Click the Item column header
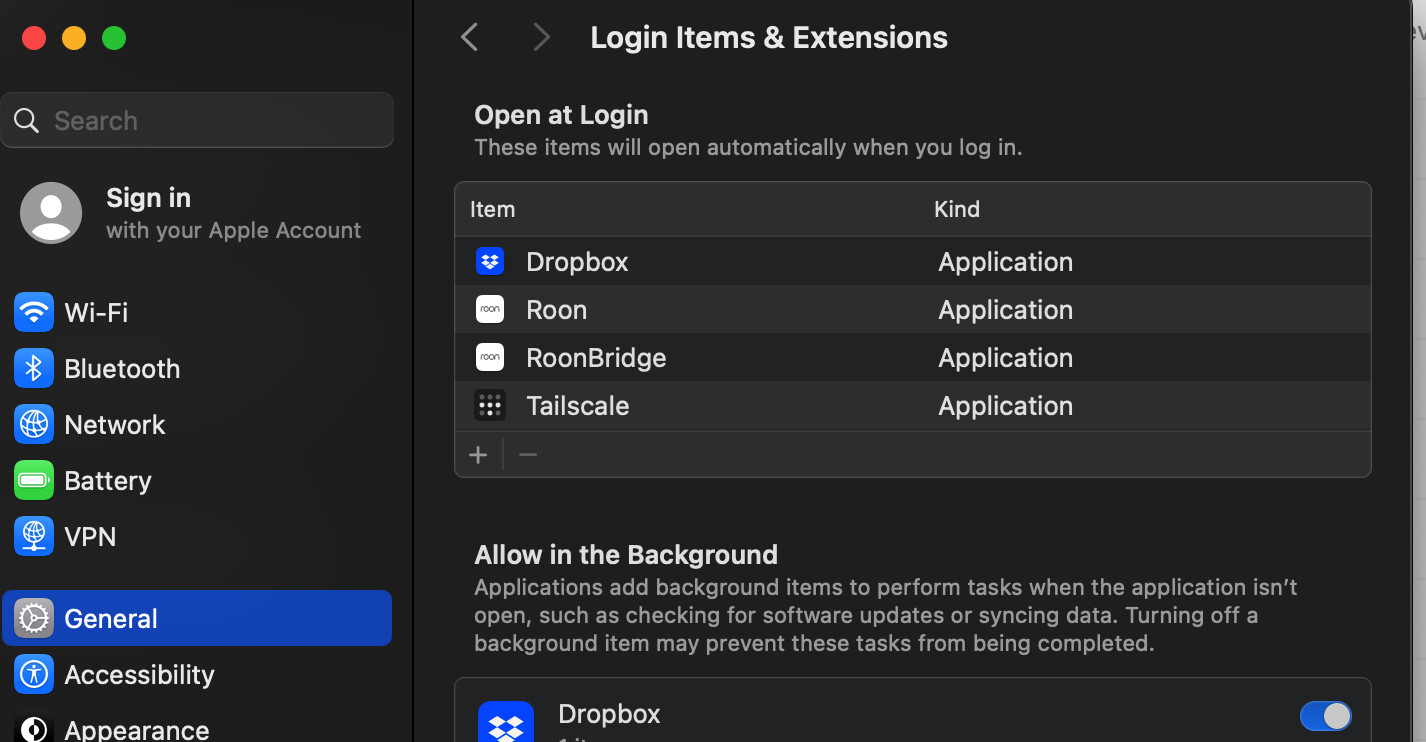Viewport: 1426px width, 742px height. (492, 209)
